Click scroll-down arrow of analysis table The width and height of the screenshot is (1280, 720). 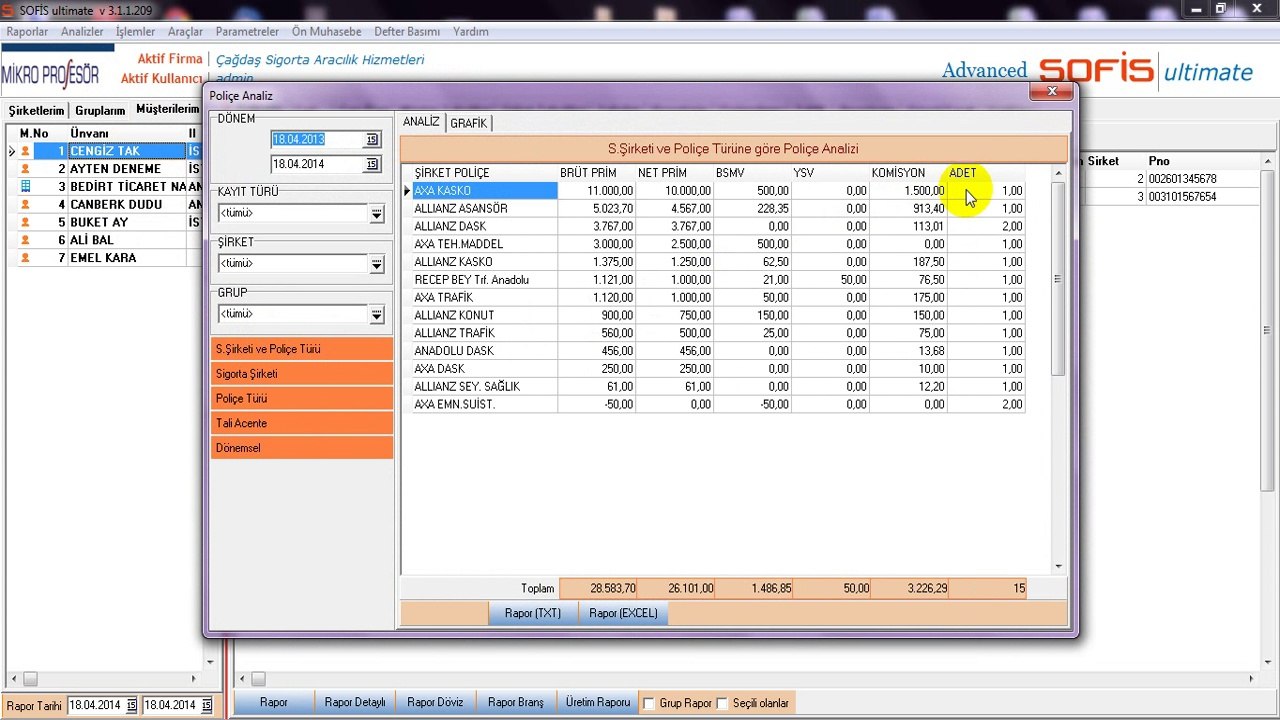click(1058, 566)
